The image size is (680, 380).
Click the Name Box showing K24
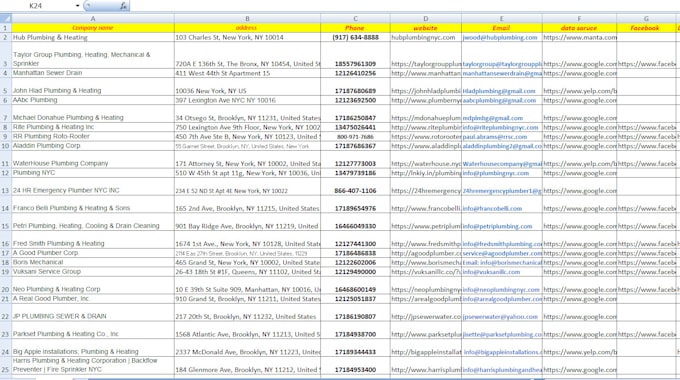click(x=37, y=6)
